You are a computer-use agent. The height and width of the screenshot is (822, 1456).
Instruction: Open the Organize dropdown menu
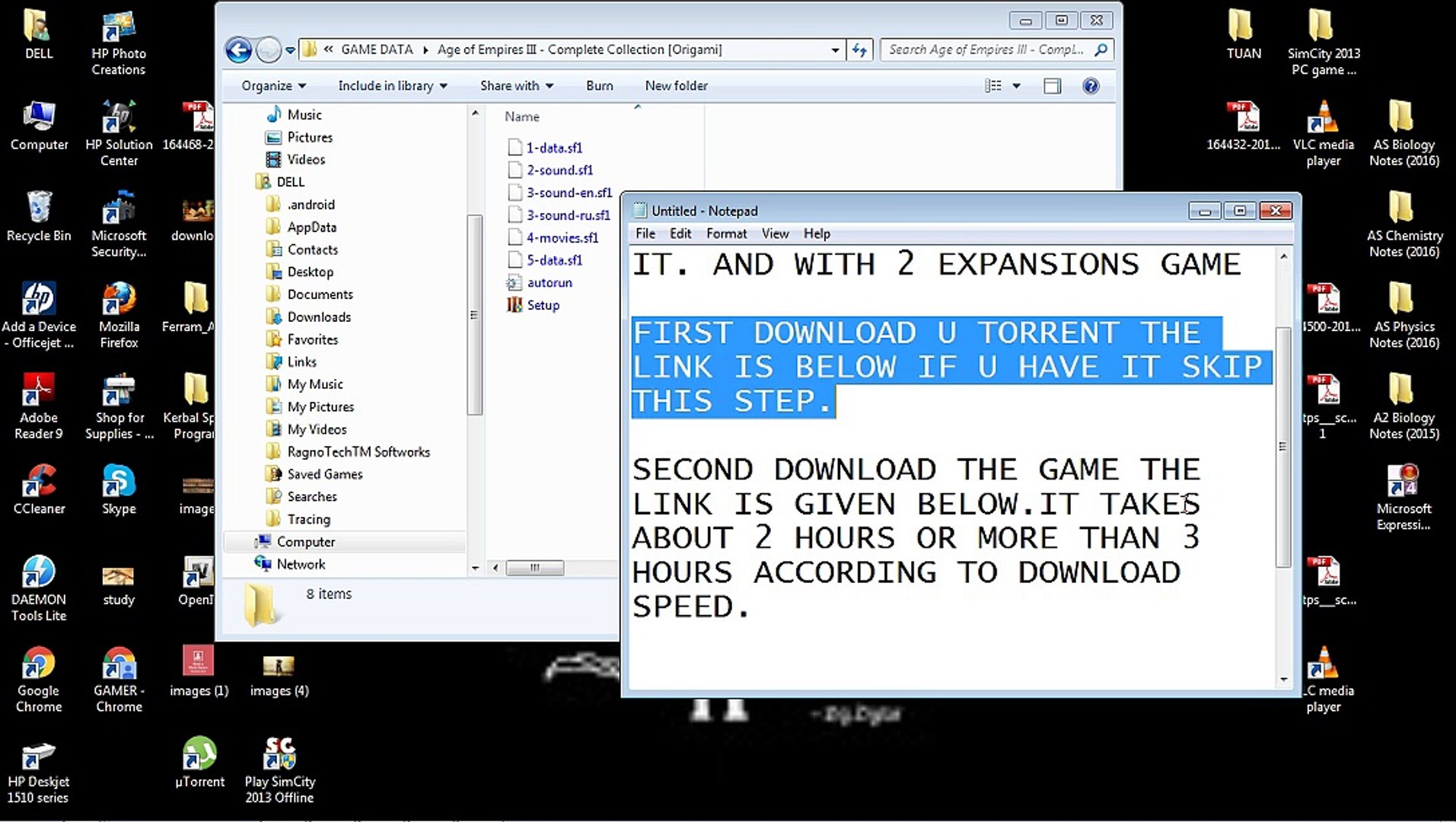click(x=273, y=86)
